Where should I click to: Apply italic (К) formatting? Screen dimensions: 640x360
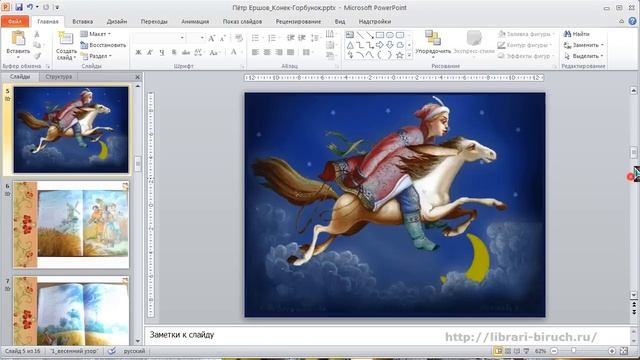point(150,52)
